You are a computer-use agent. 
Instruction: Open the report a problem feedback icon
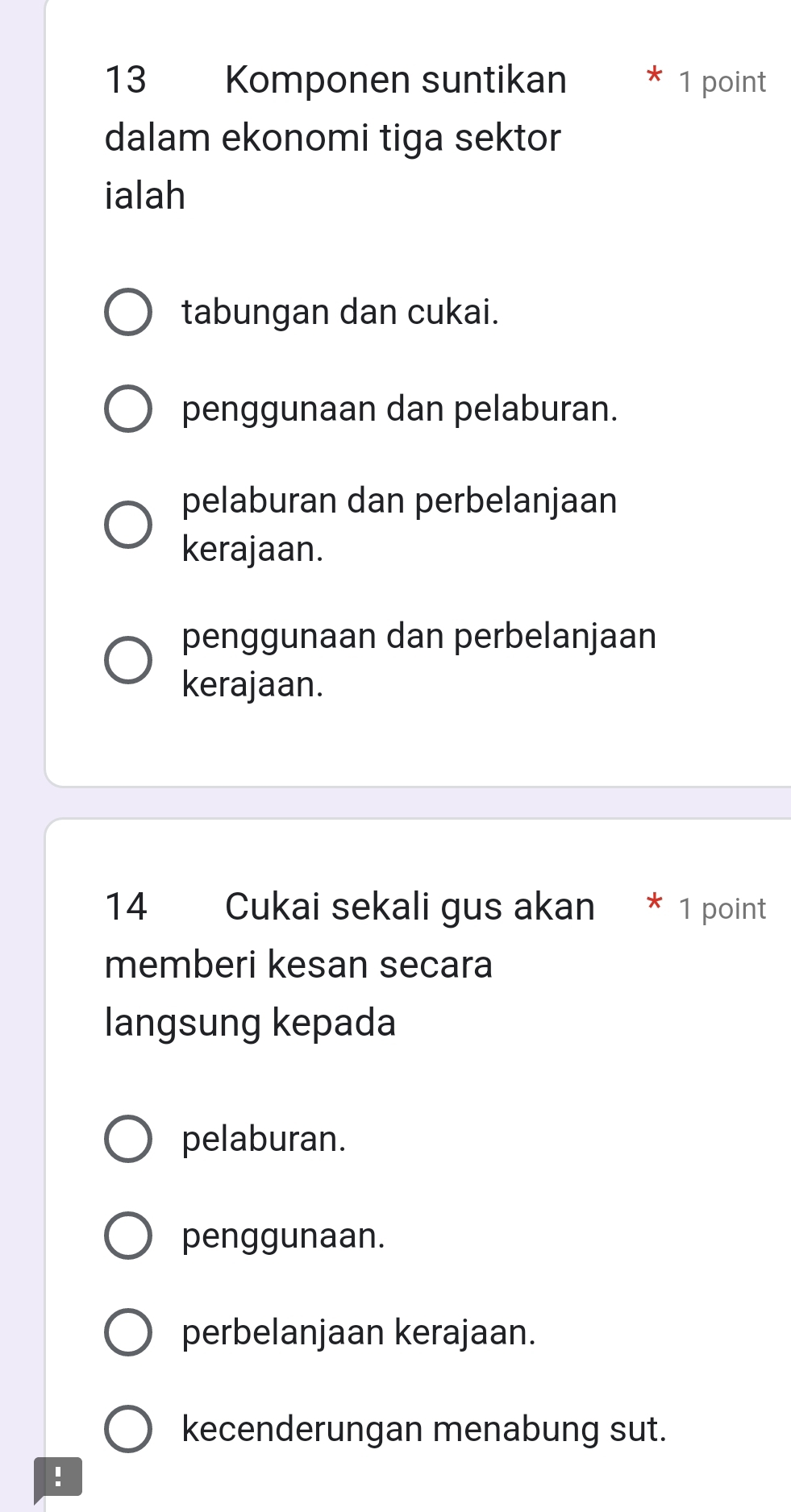click(x=57, y=1477)
